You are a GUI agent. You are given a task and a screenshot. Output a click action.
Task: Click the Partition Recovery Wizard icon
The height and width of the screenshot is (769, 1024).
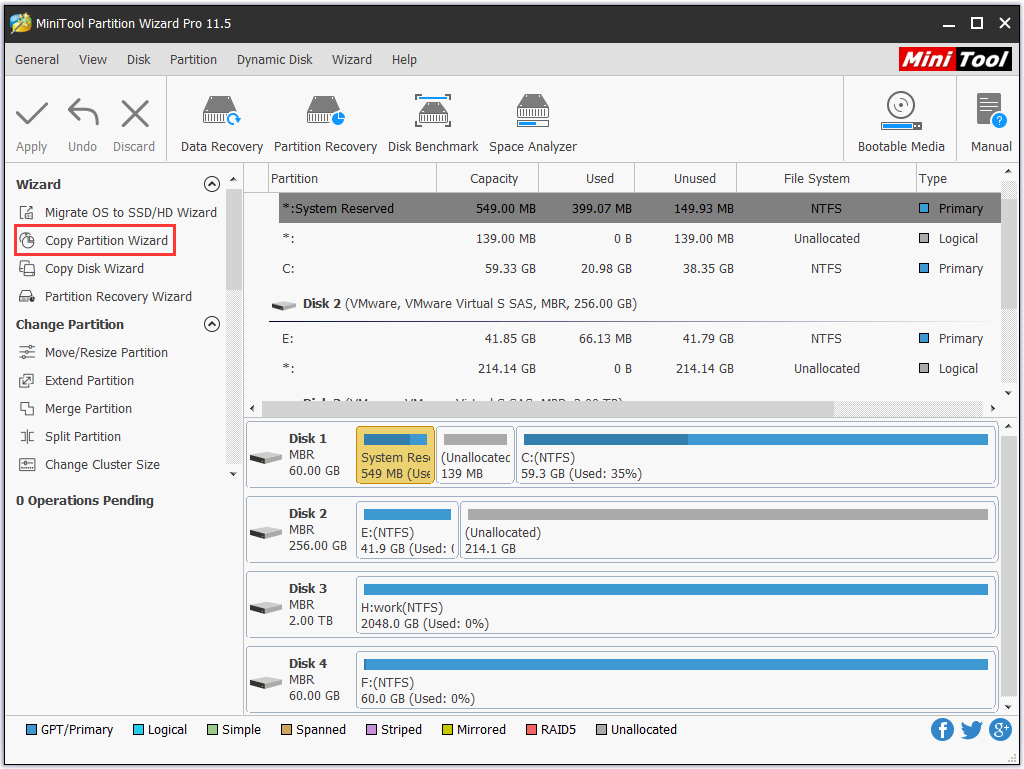click(27, 296)
